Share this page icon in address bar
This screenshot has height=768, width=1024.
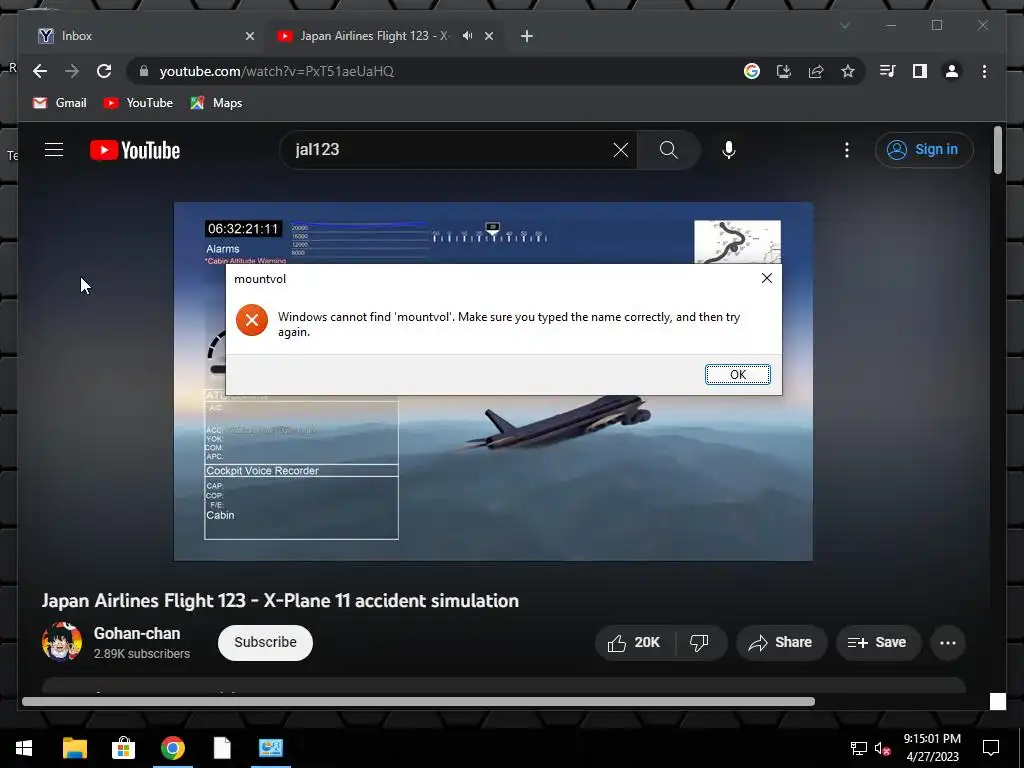click(816, 71)
